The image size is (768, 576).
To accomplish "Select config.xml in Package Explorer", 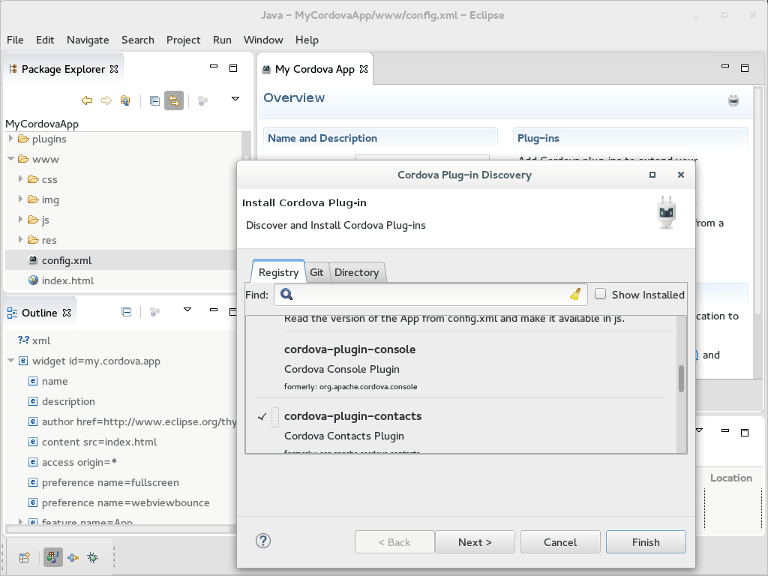I will click(67, 261).
